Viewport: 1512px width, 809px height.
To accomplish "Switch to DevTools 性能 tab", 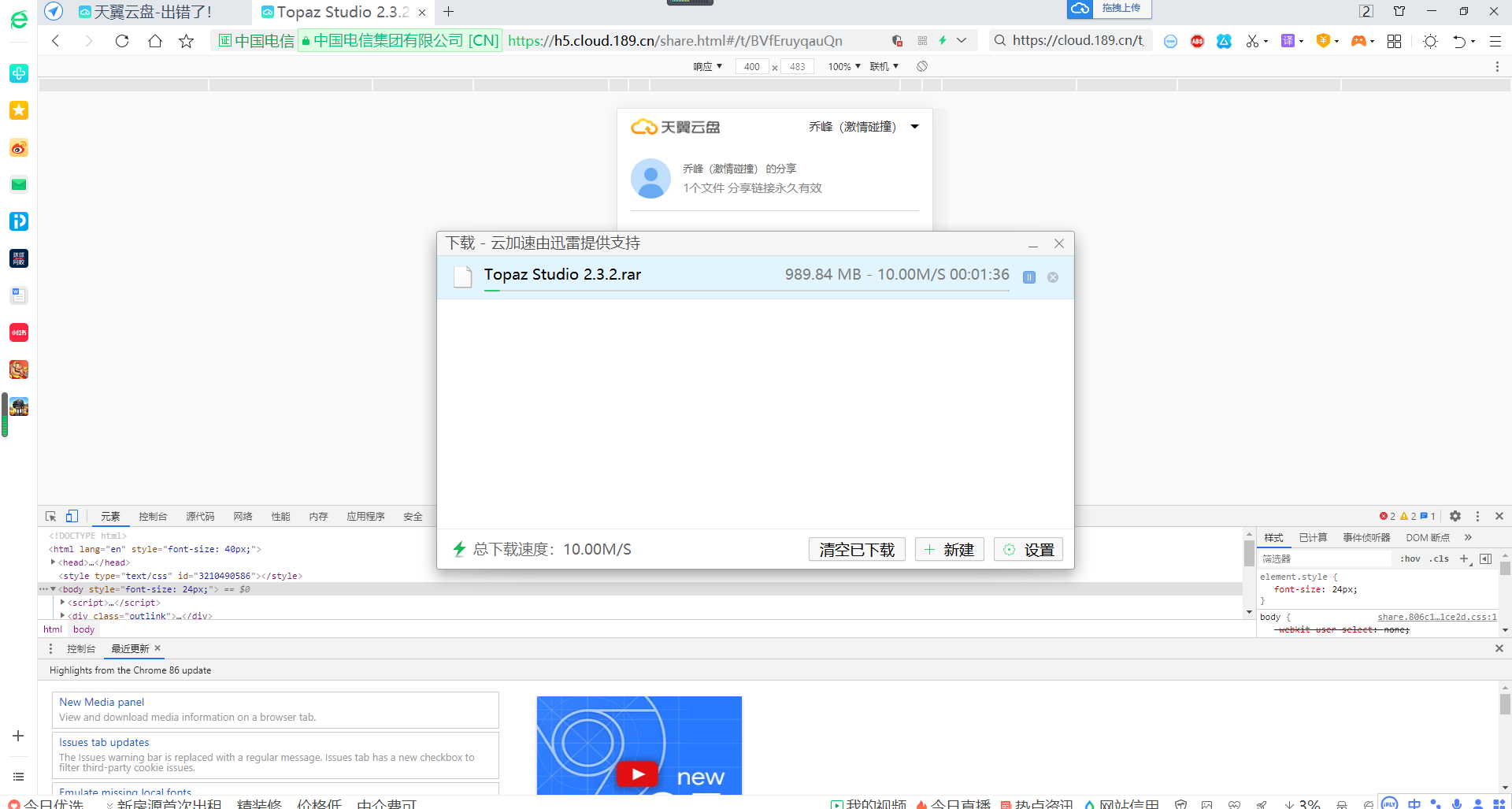I will point(280,517).
